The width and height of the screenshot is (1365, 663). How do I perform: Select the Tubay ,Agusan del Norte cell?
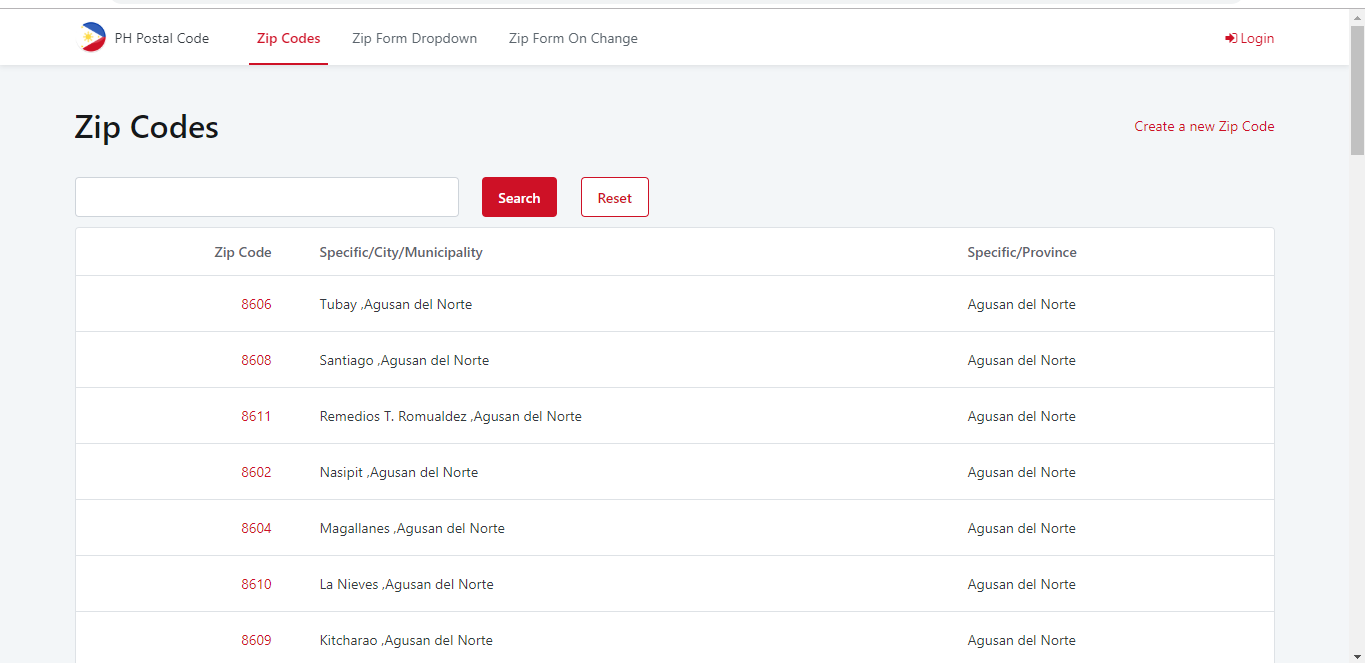(396, 304)
